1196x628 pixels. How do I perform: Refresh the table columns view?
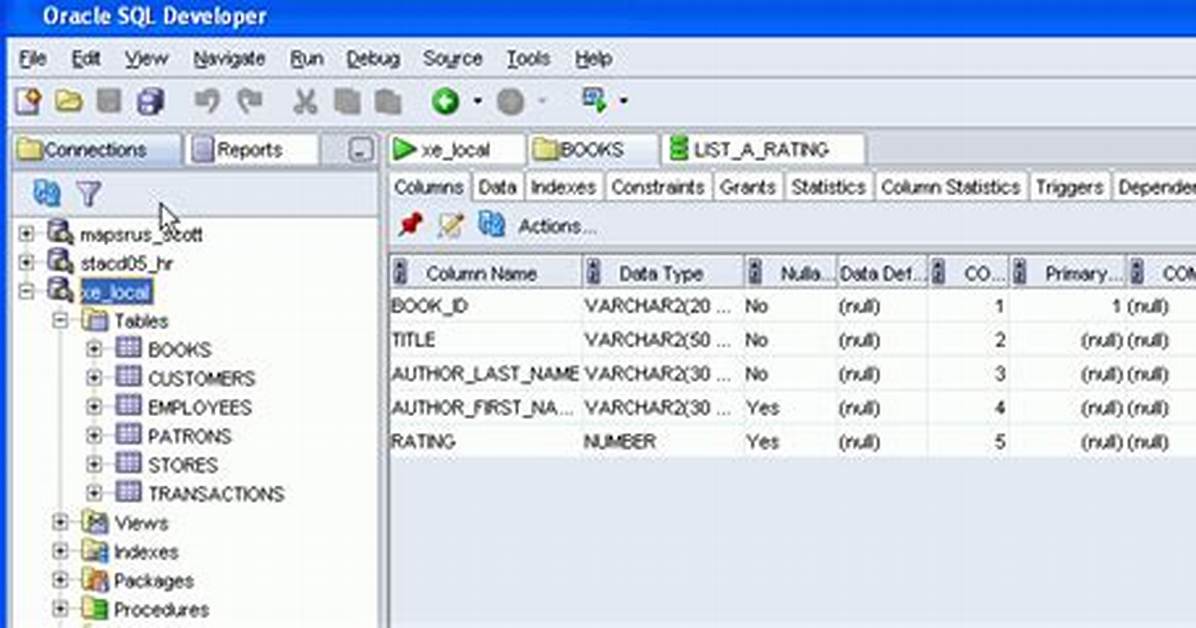click(491, 224)
